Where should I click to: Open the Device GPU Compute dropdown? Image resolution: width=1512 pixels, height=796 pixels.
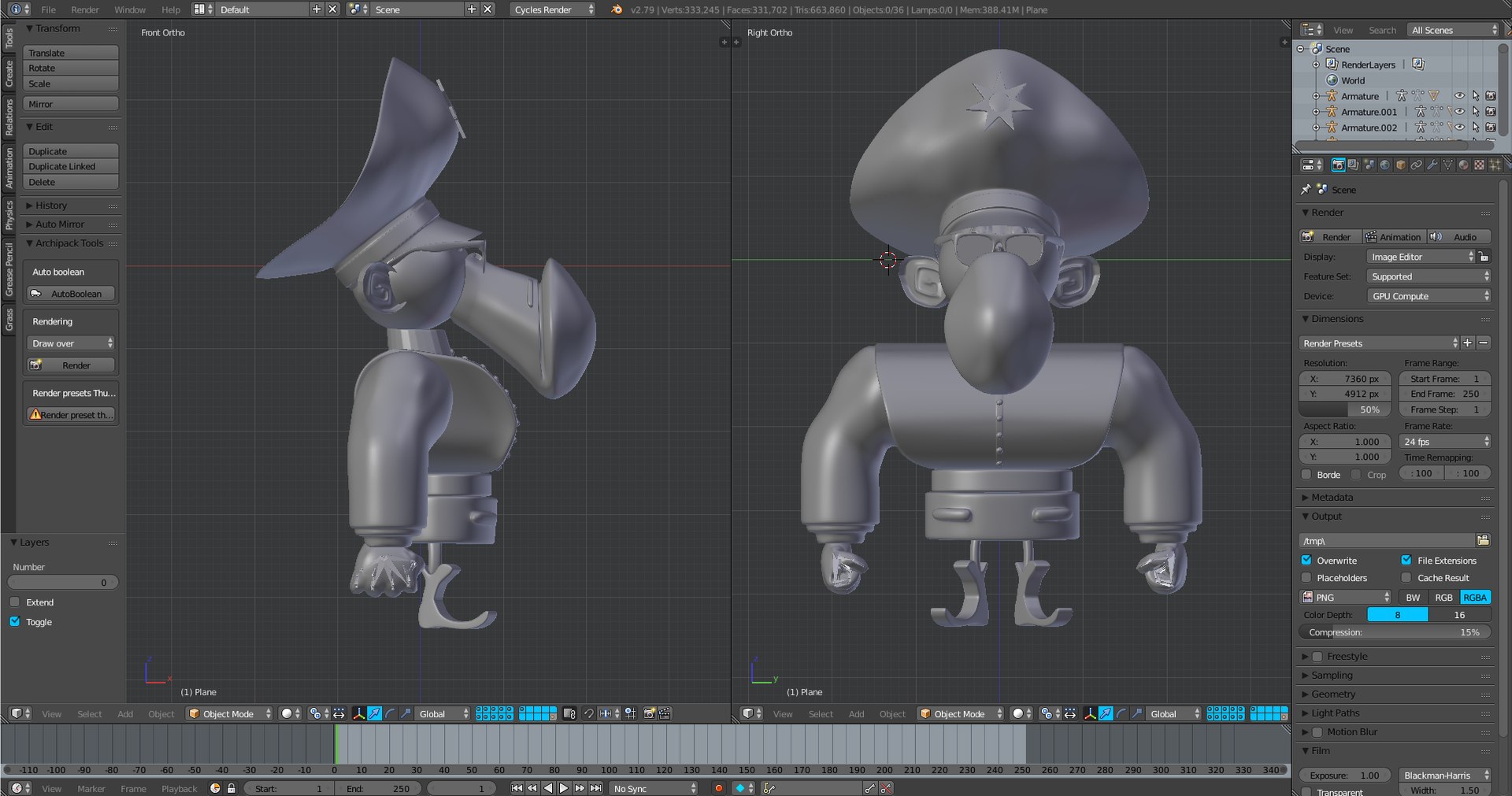coord(1429,296)
